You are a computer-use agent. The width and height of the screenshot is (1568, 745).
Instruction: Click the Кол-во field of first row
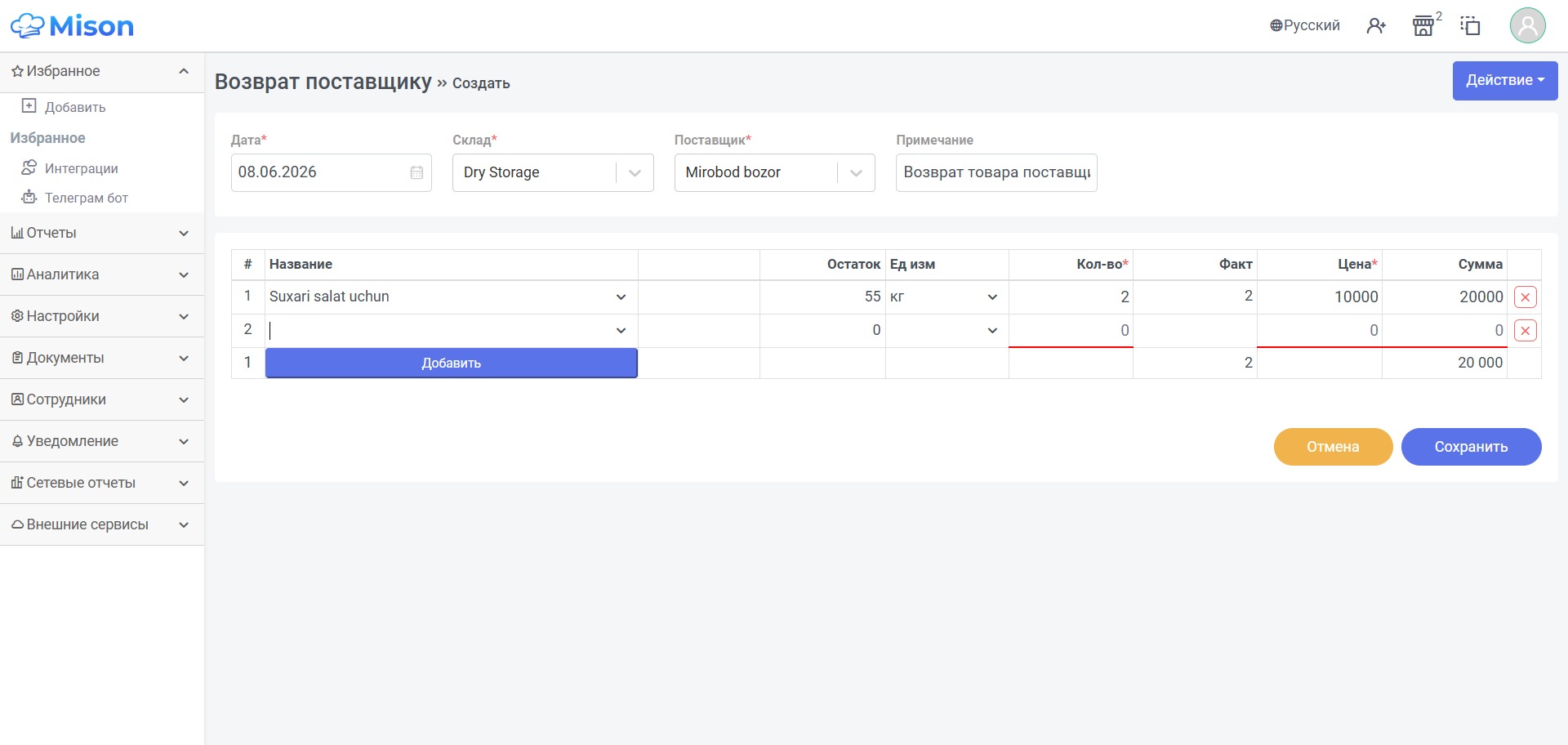pos(1071,297)
